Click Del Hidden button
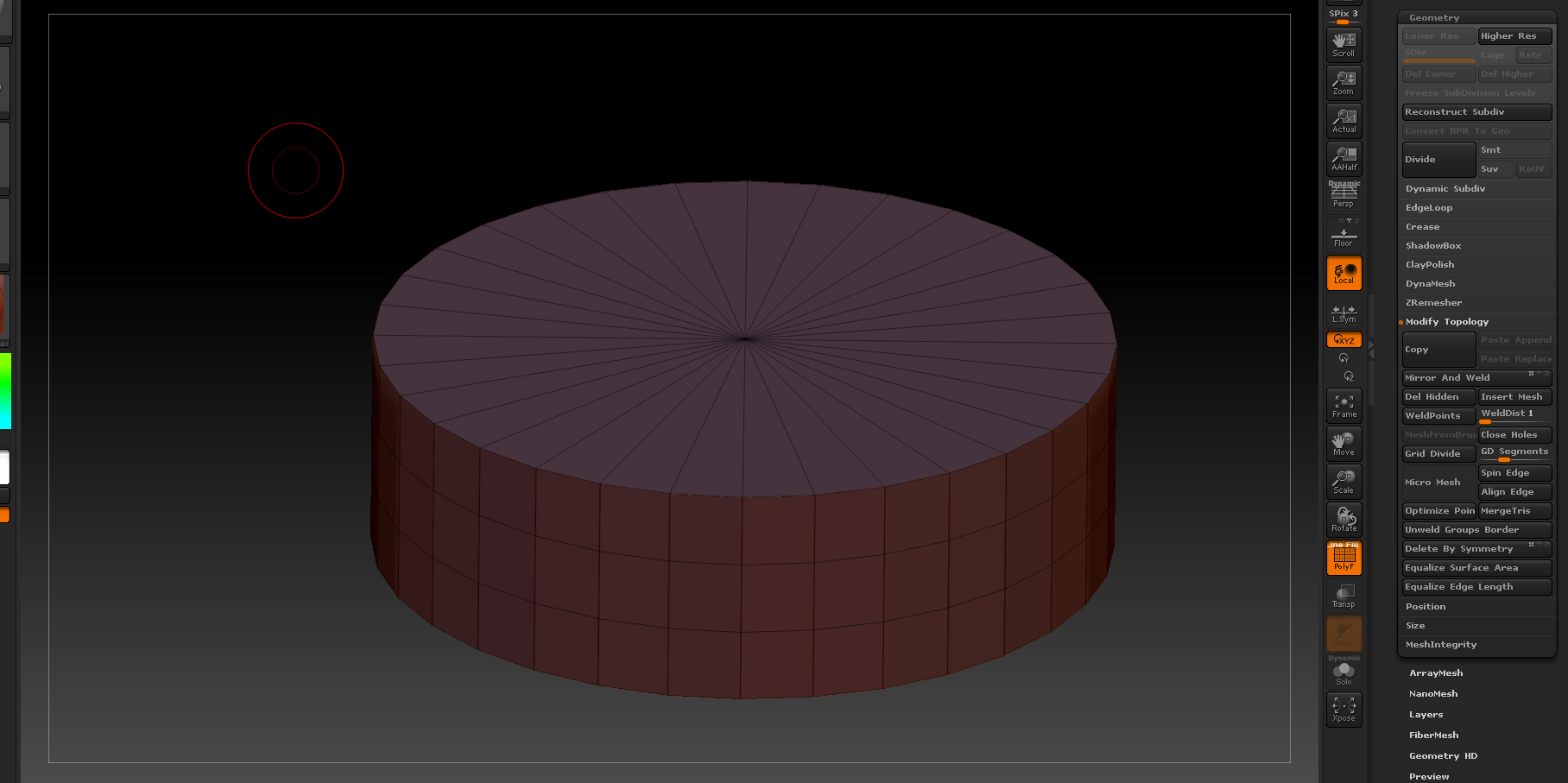Viewport: 1568px width, 783px height. point(1438,397)
